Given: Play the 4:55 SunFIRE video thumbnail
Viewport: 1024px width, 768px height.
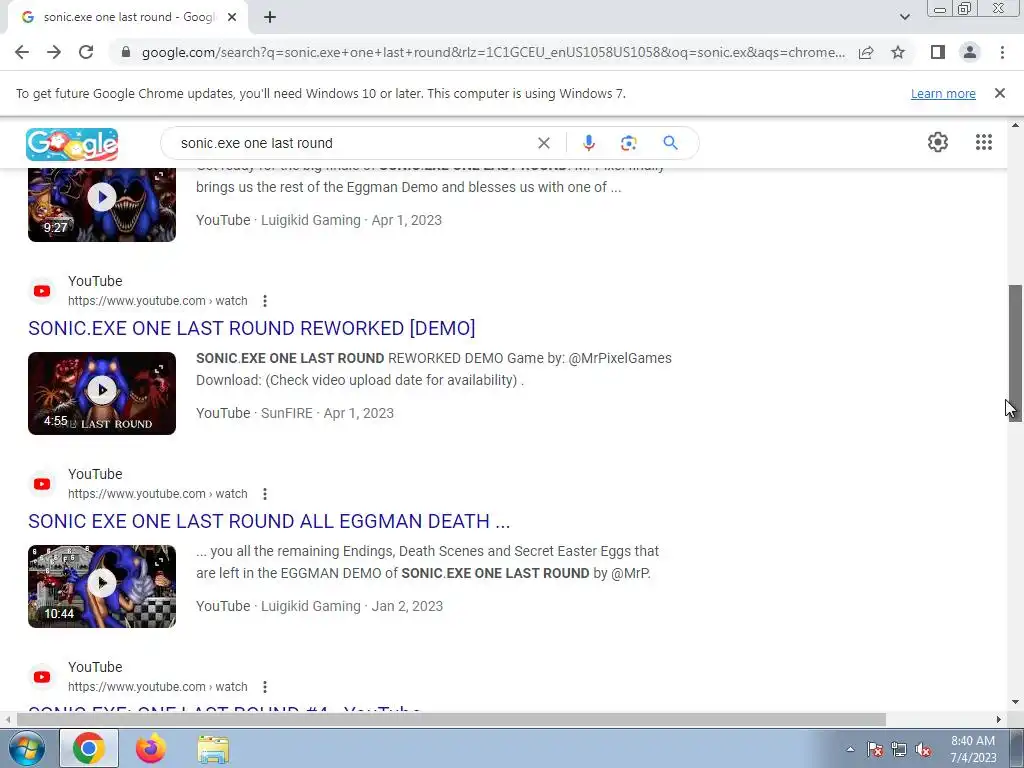Looking at the screenshot, I should tap(102, 393).
